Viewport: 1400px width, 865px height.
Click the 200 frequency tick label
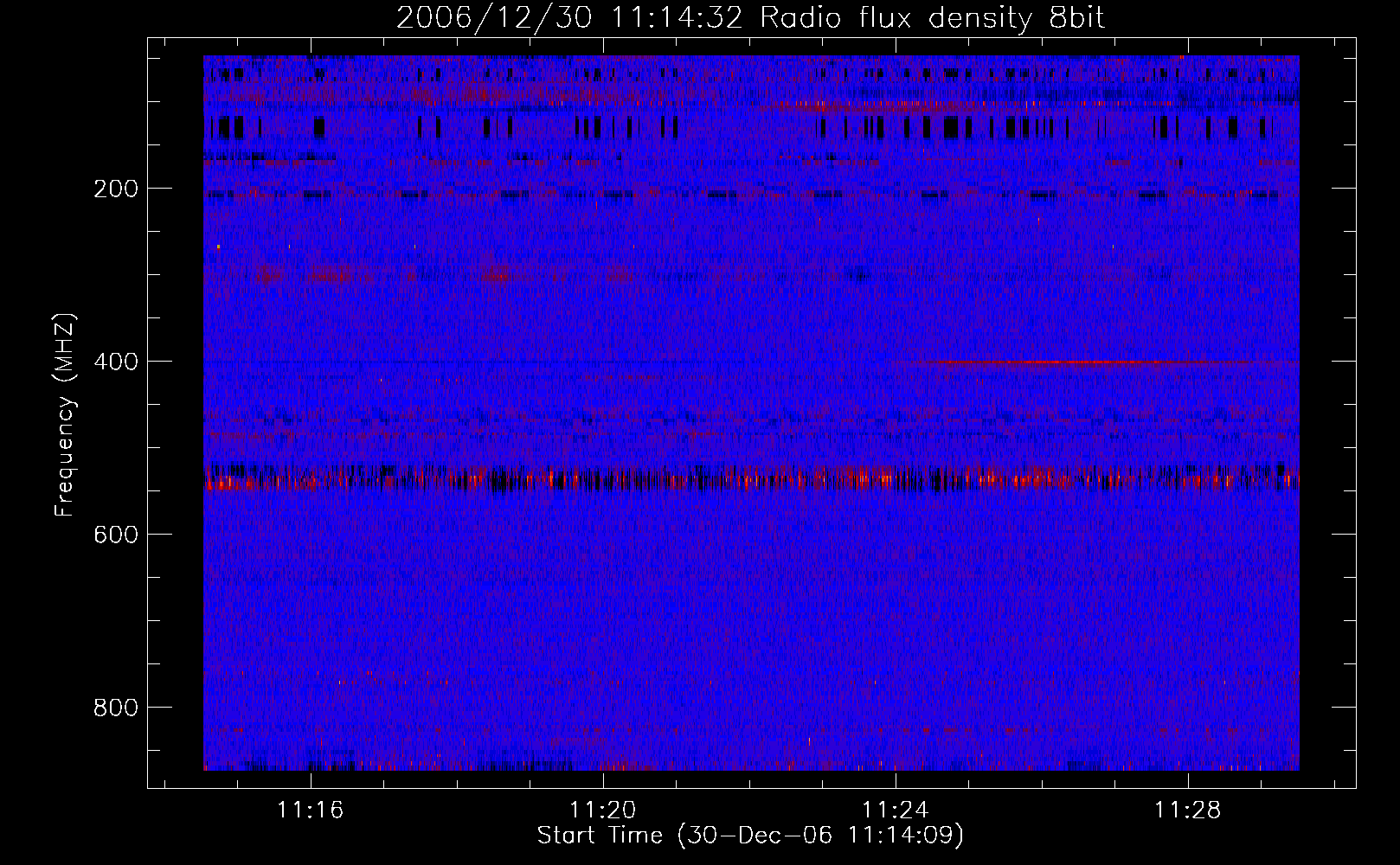[116, 189]
